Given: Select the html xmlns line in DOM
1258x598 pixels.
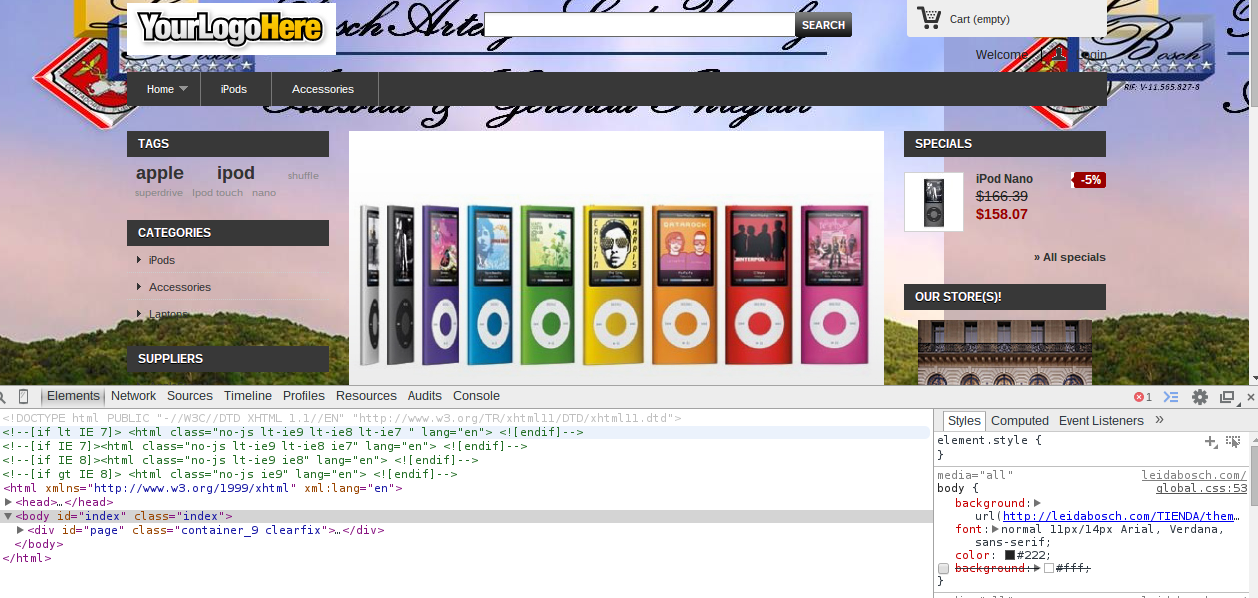Looking at the screenshot, I should [x=202, y=488].
